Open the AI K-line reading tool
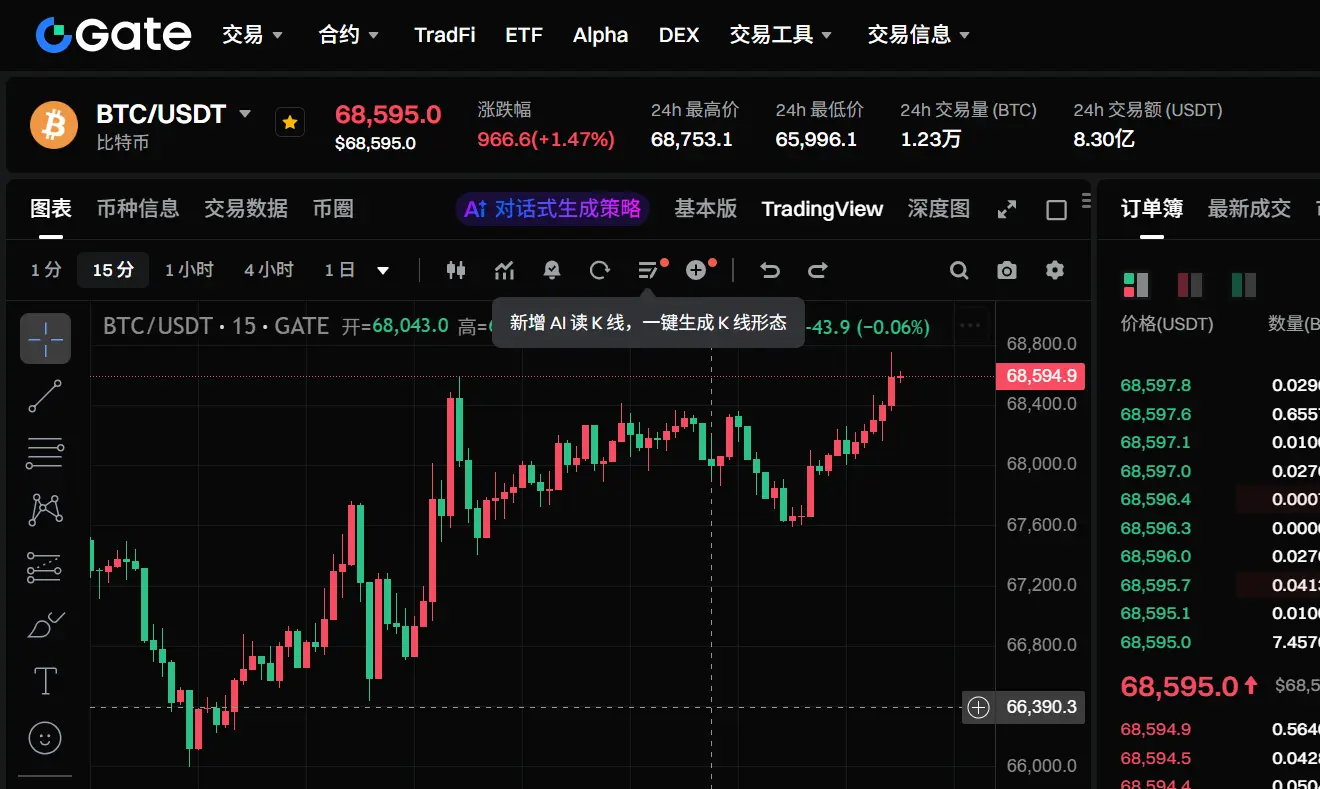Screen dimensions: 1320x789 (x=650, y=269)
